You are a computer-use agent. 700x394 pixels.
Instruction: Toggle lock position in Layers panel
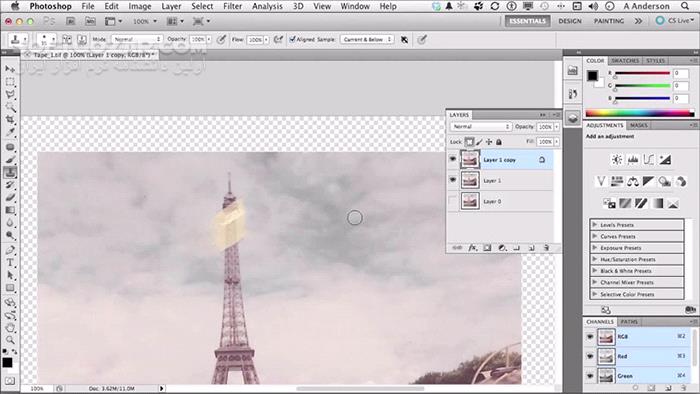click(489, 142)
